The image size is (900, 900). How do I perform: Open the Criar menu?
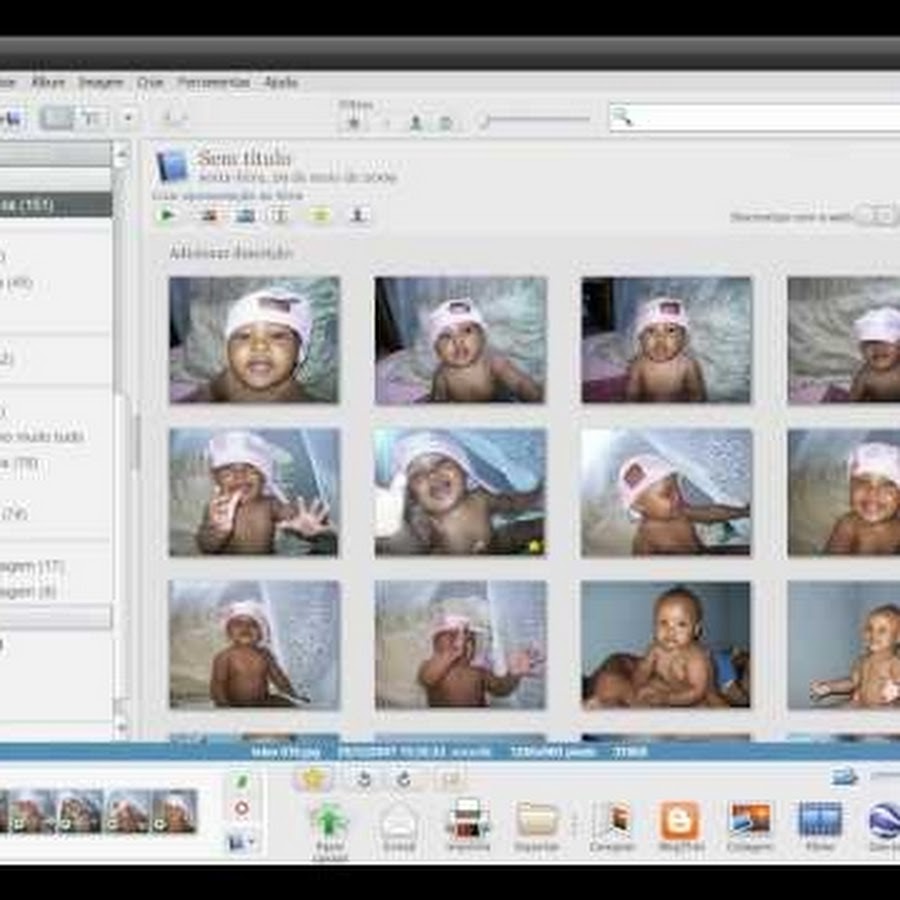point(150,82)
